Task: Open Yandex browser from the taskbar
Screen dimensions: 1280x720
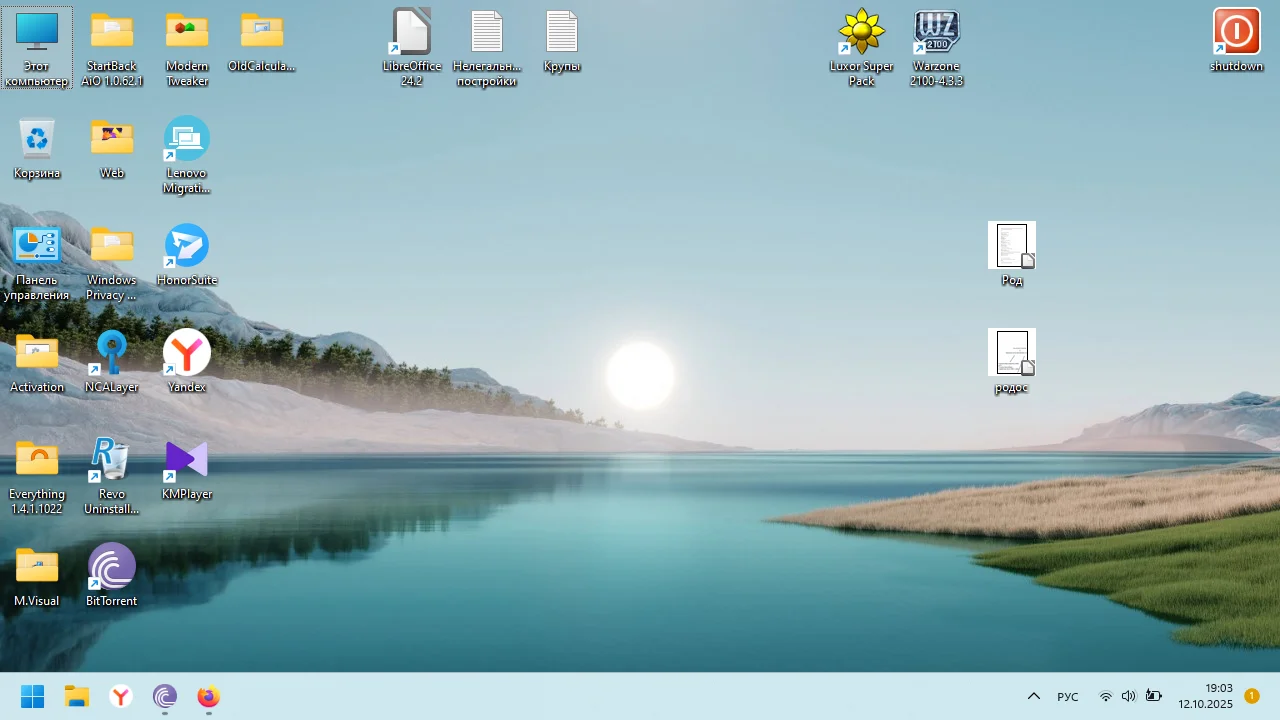Action: coord(121,696)
